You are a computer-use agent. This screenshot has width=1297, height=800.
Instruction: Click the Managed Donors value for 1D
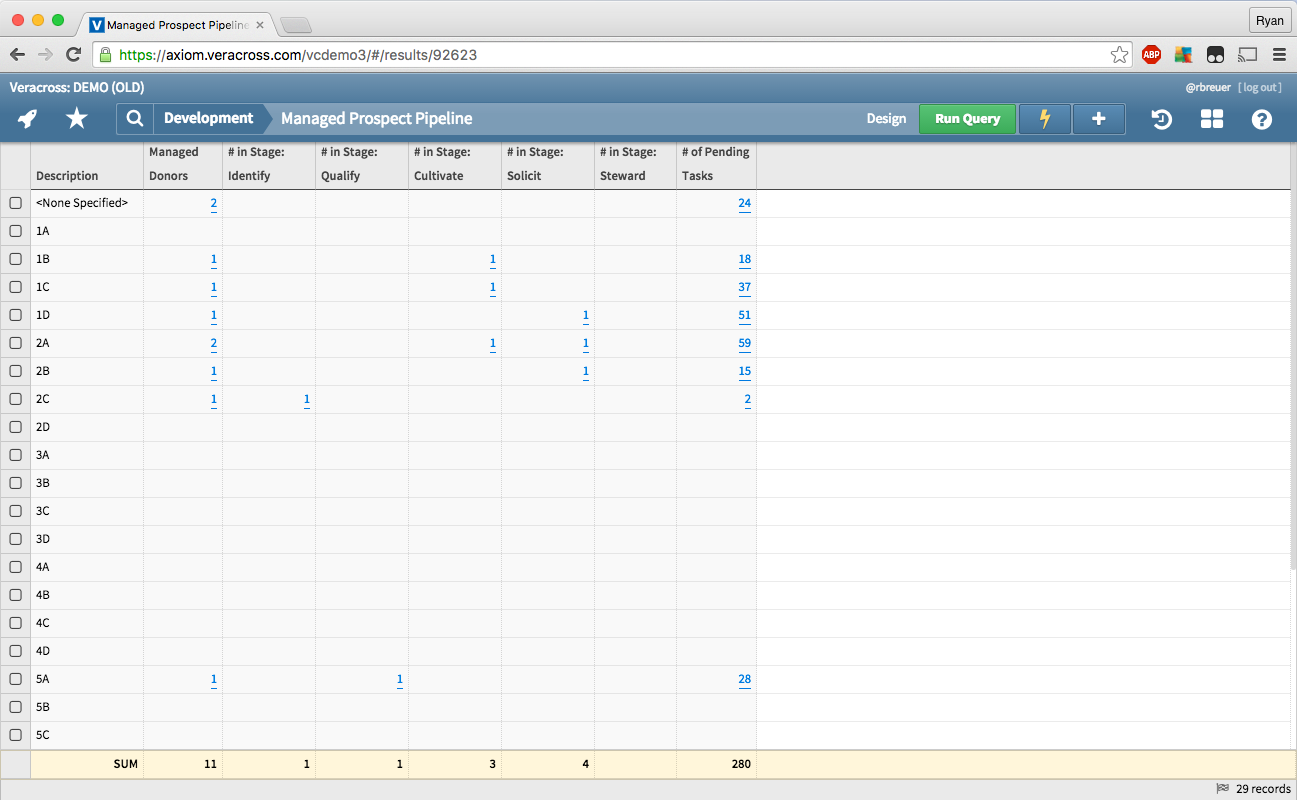[214, 315]
